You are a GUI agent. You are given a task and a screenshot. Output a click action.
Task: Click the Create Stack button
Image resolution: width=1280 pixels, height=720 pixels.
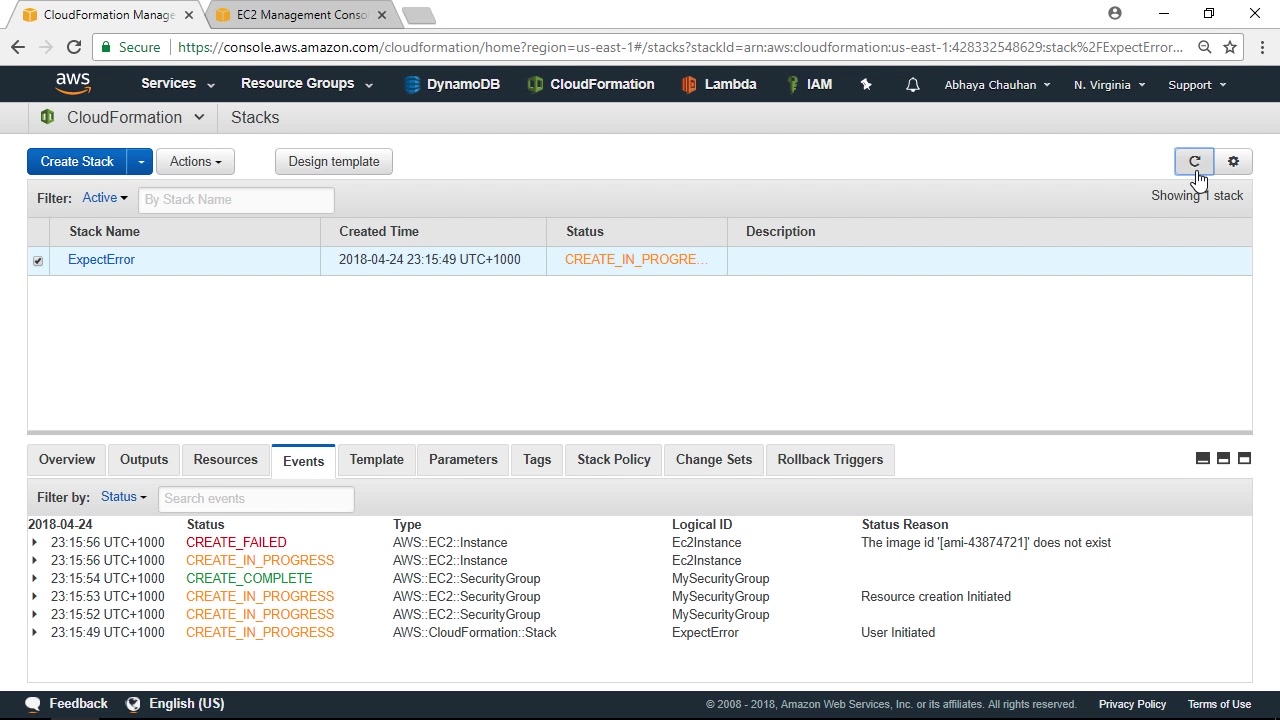click(x=77, y=161)
